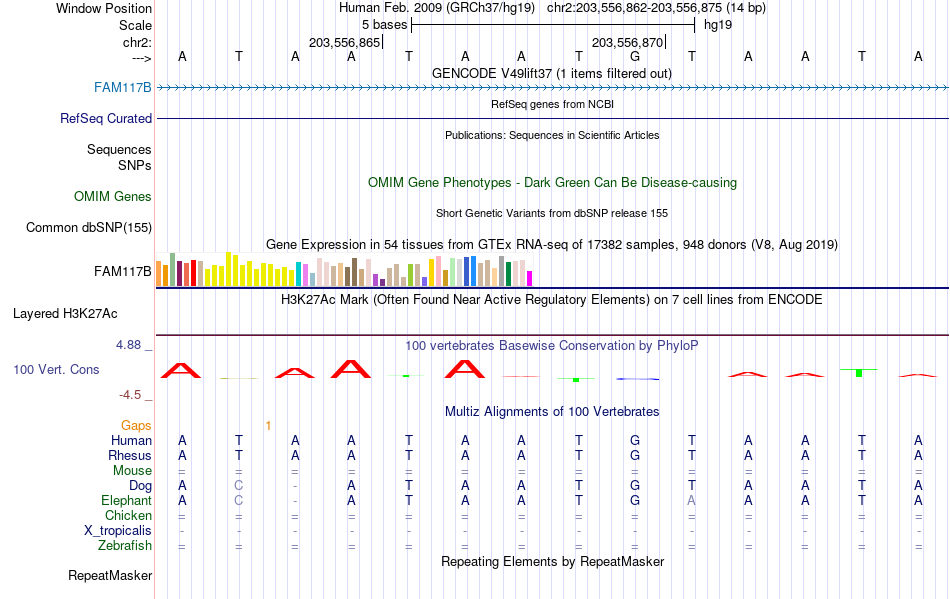Open the Layered H3K27Ac track label
The image size is (950, 599).
point(65,314)
